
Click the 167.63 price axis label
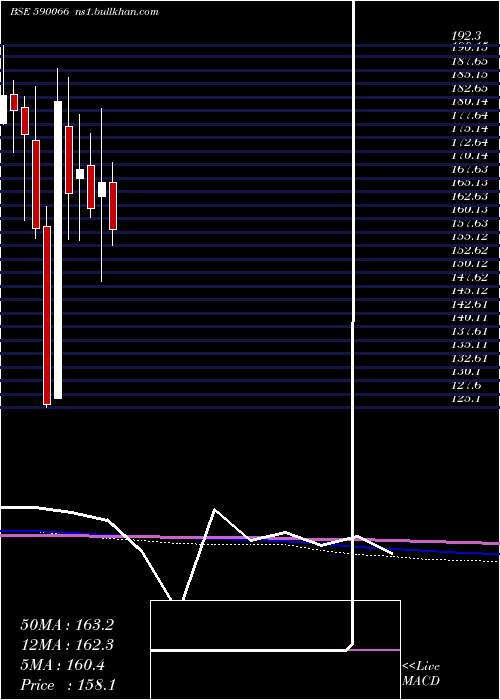click(x=469, y=169)
